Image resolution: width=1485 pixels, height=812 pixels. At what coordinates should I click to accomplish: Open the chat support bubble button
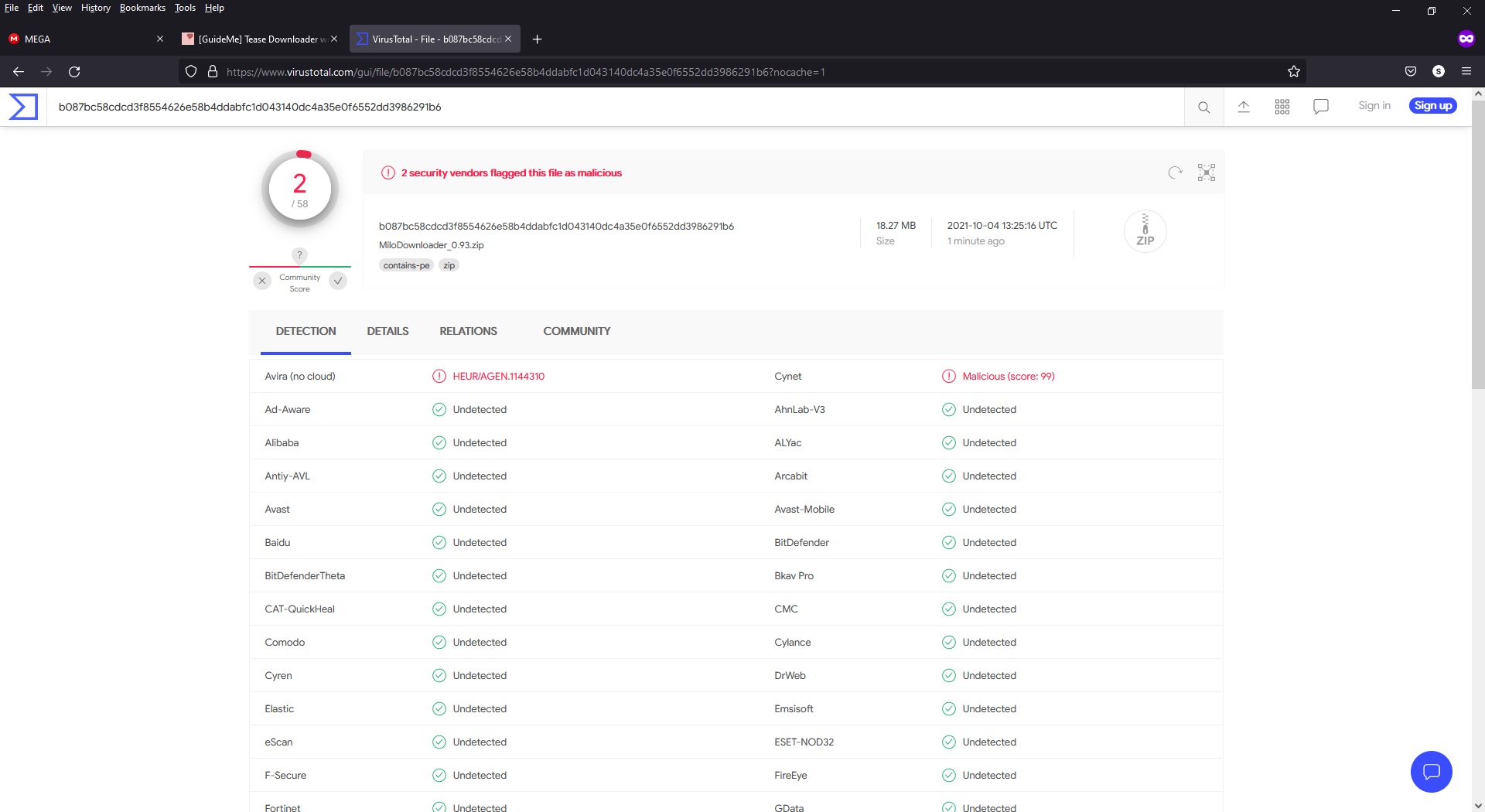(1431, 771)
